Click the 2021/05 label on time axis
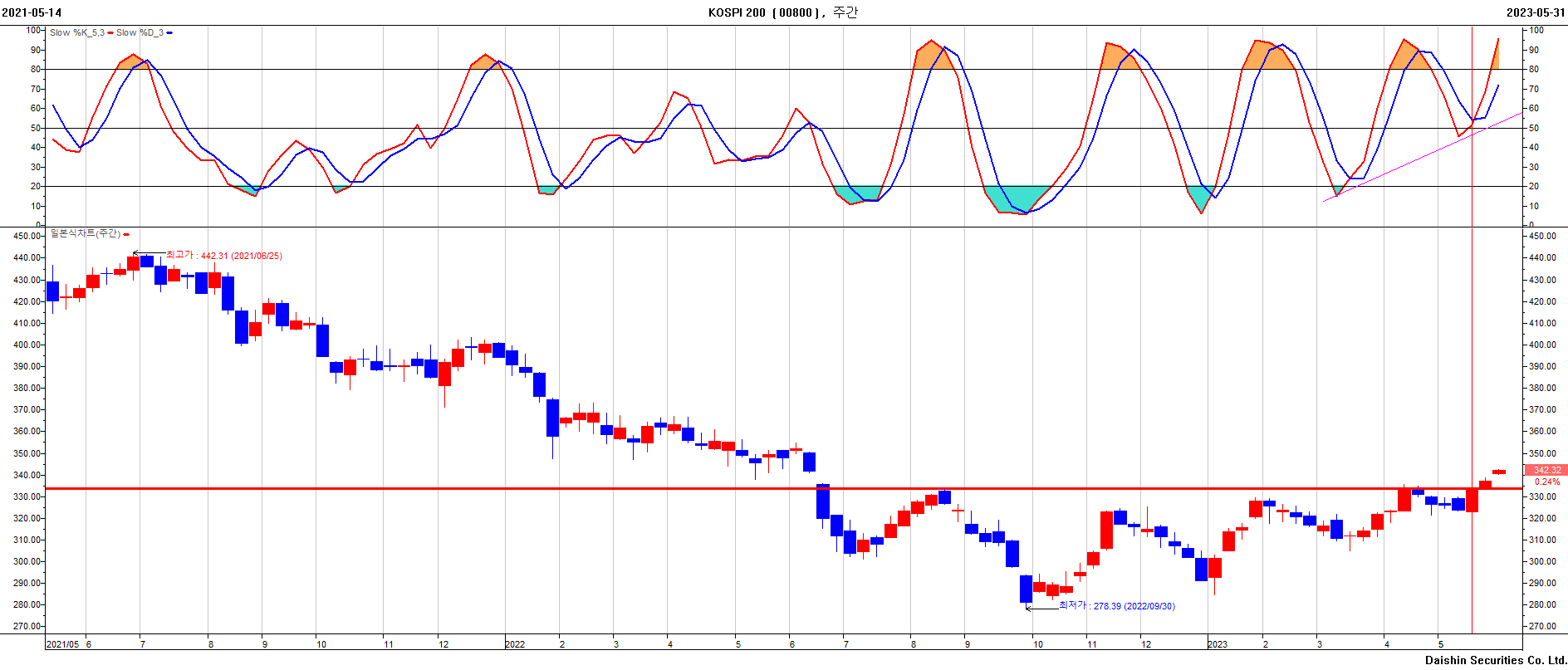1568x670 pixels. 63,644
